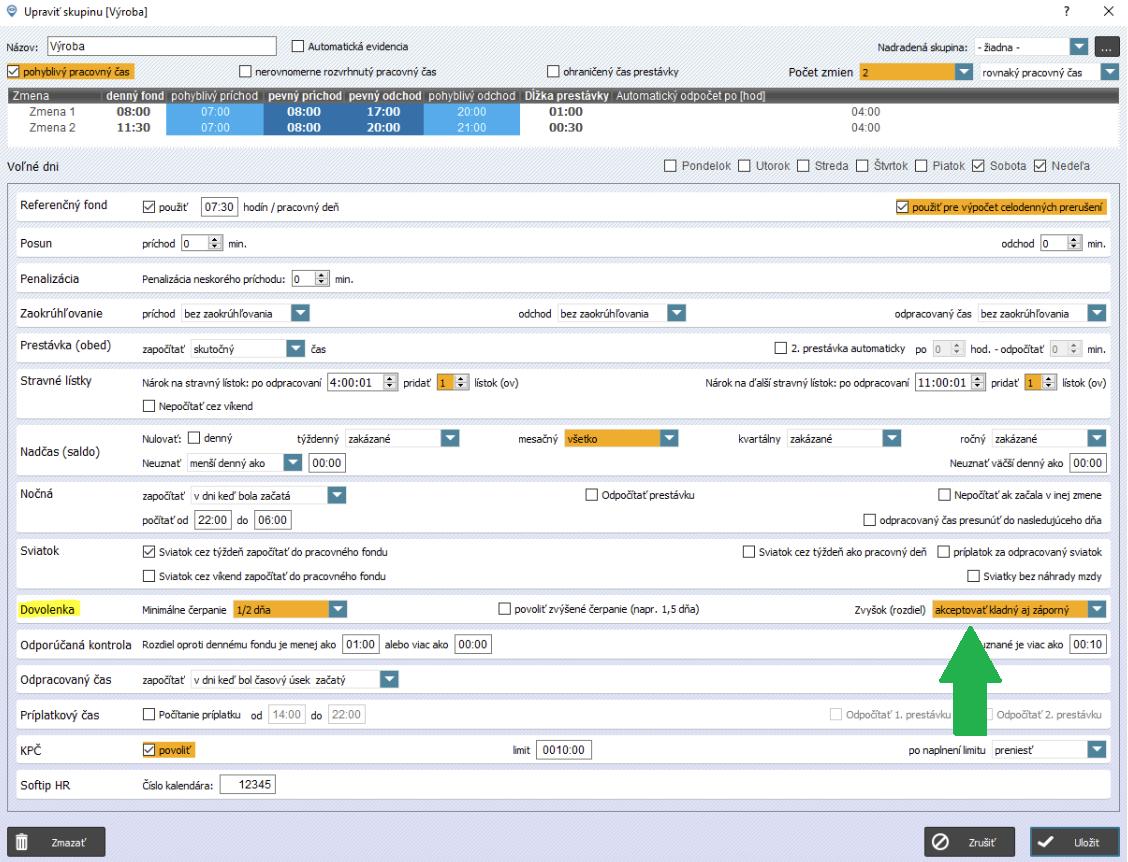
Task: Open Počet zmien dropdown
Action: 964,73
